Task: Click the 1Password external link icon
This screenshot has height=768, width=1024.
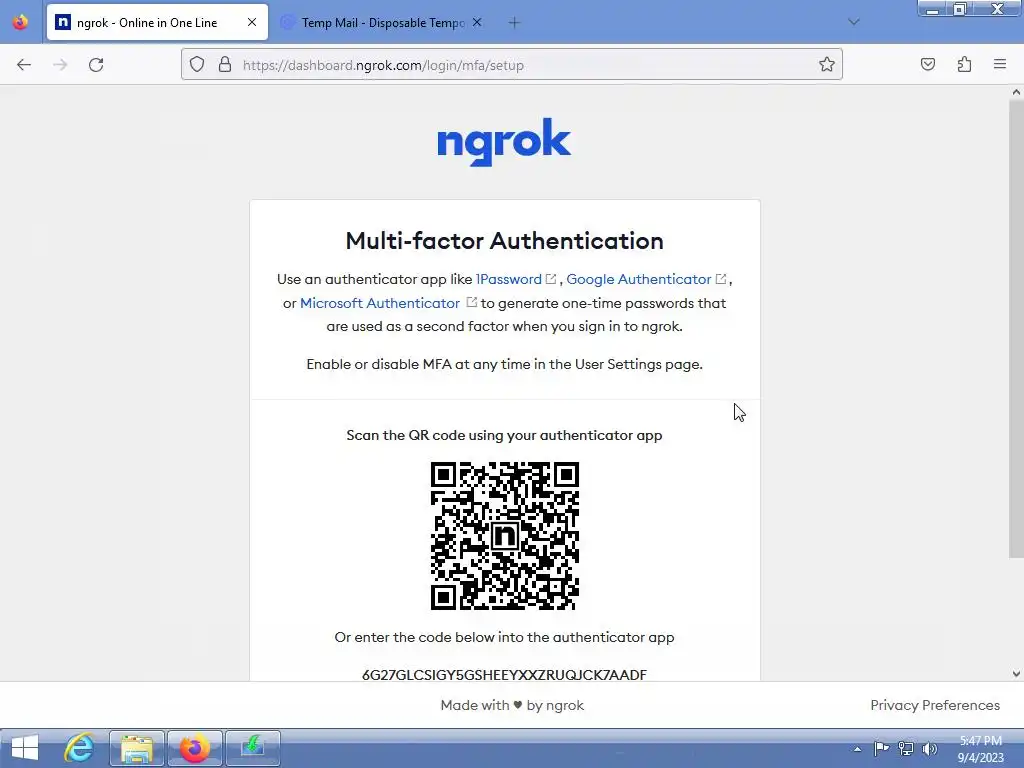Action: (x=551, y=279)
